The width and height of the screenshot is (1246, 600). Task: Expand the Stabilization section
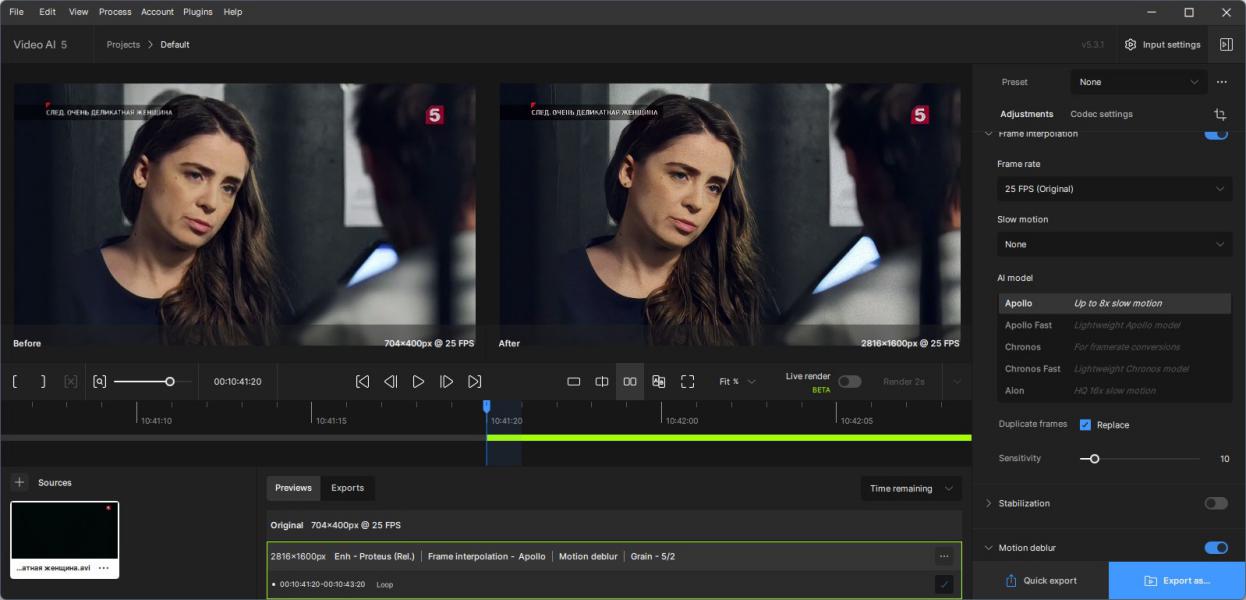(989, 503)
